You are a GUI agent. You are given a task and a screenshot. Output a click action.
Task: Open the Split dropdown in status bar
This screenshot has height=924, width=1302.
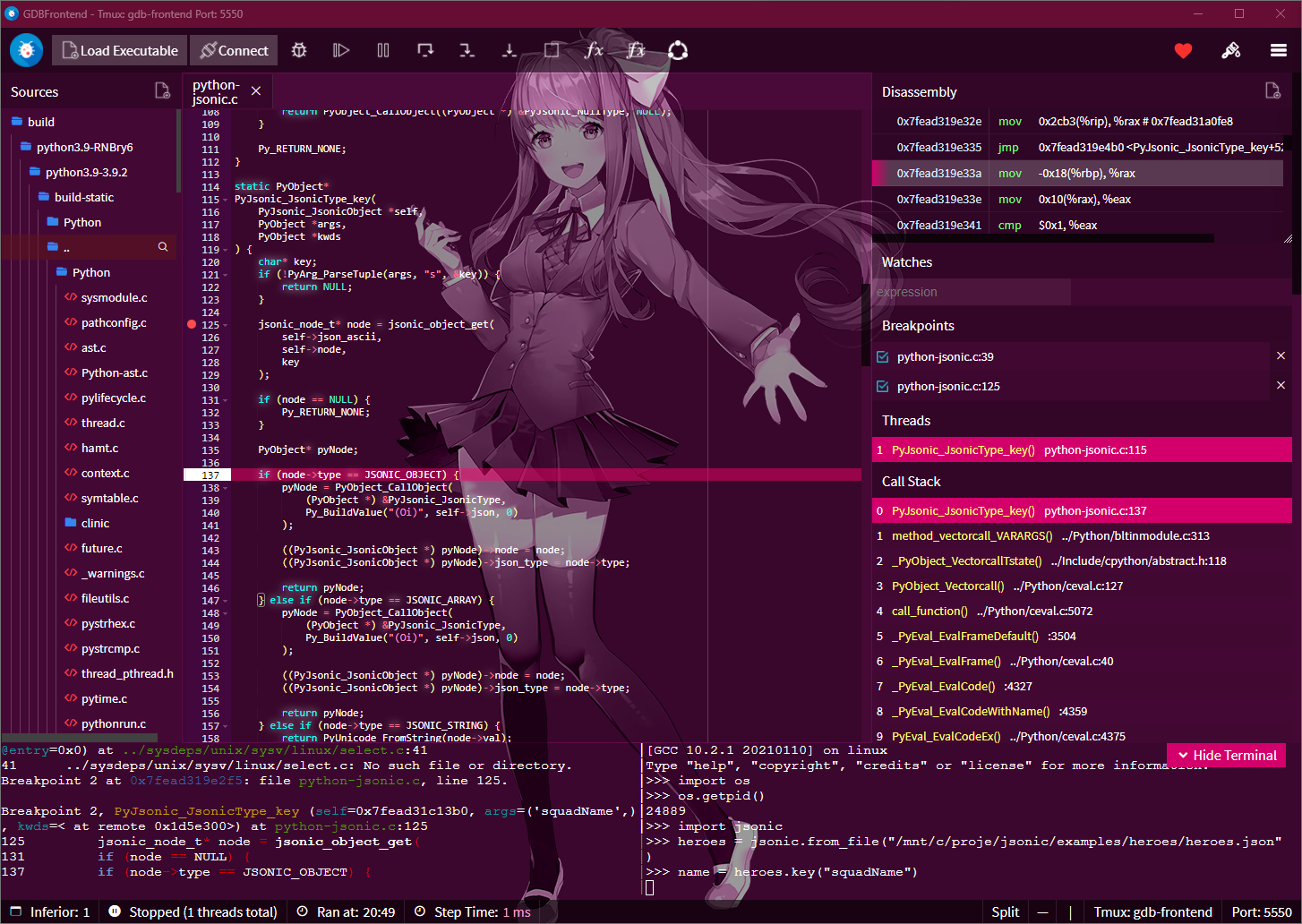(1006, 911)
